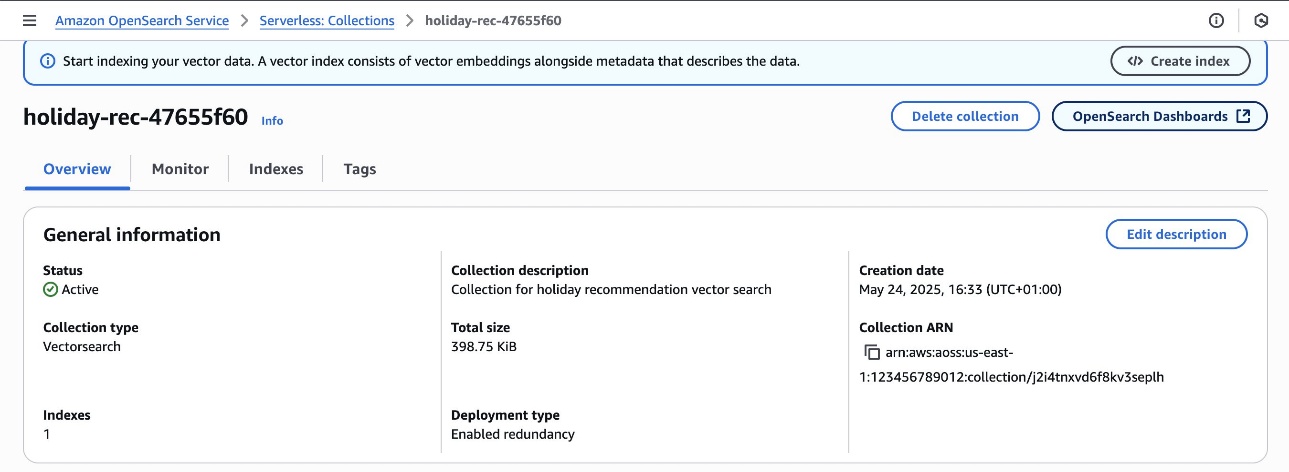Click the Indexes count value 1
Image resolution: width=1289 pixels, height=472 pixels.
(x=47, y=434)
